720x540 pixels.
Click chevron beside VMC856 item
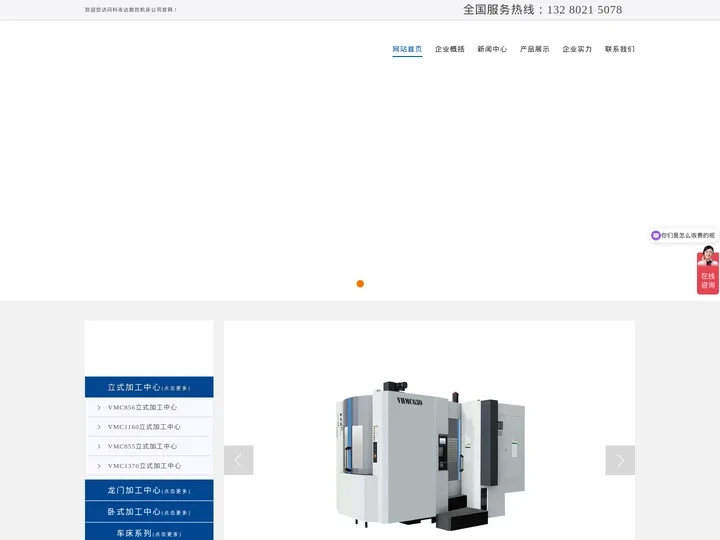tap(99, 407)
